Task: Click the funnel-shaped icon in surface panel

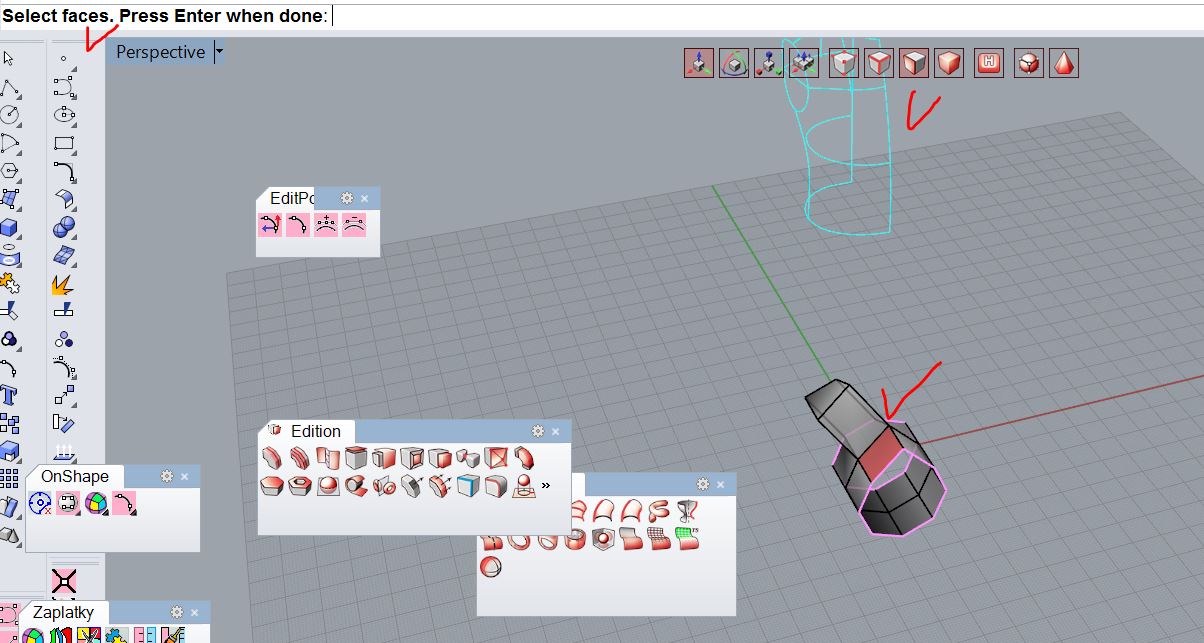Action: [686, 511]
